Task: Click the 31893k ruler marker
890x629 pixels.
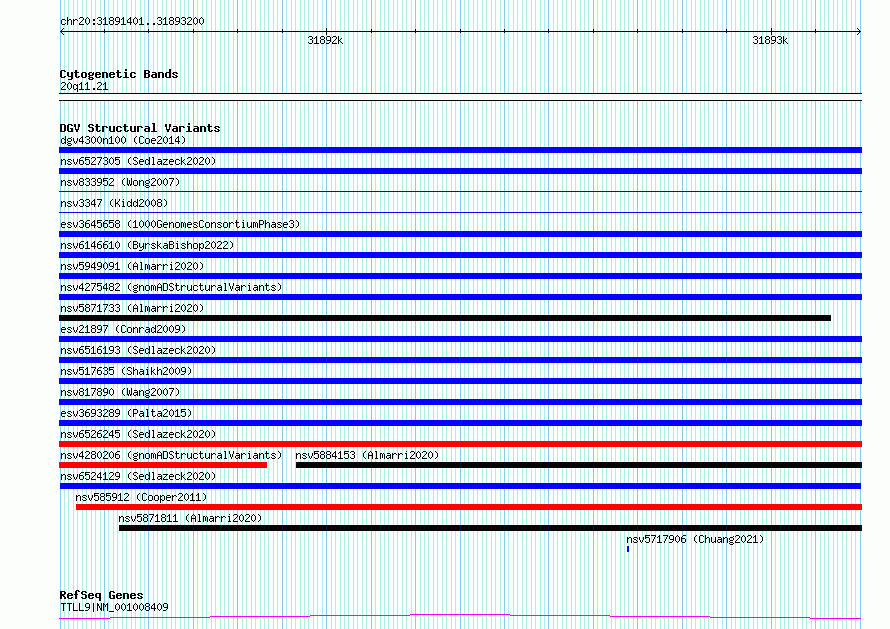Action: click(x=770, y=40)
